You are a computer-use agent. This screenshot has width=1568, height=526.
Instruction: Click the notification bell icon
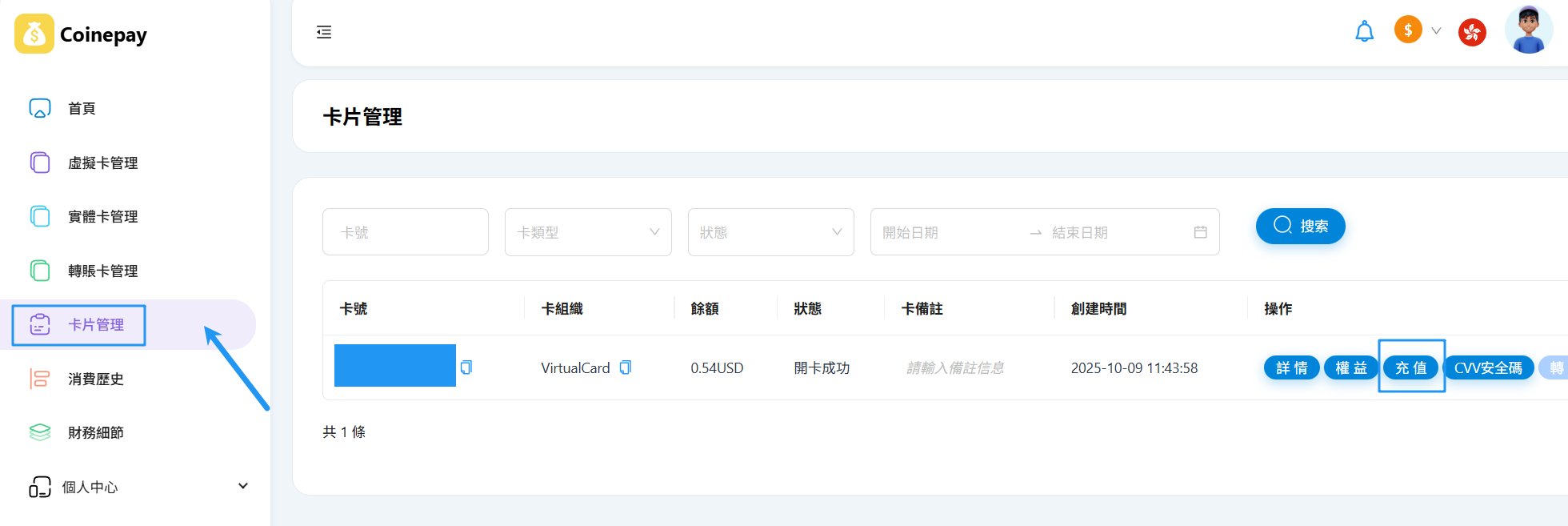click(x=1364, y=32)
